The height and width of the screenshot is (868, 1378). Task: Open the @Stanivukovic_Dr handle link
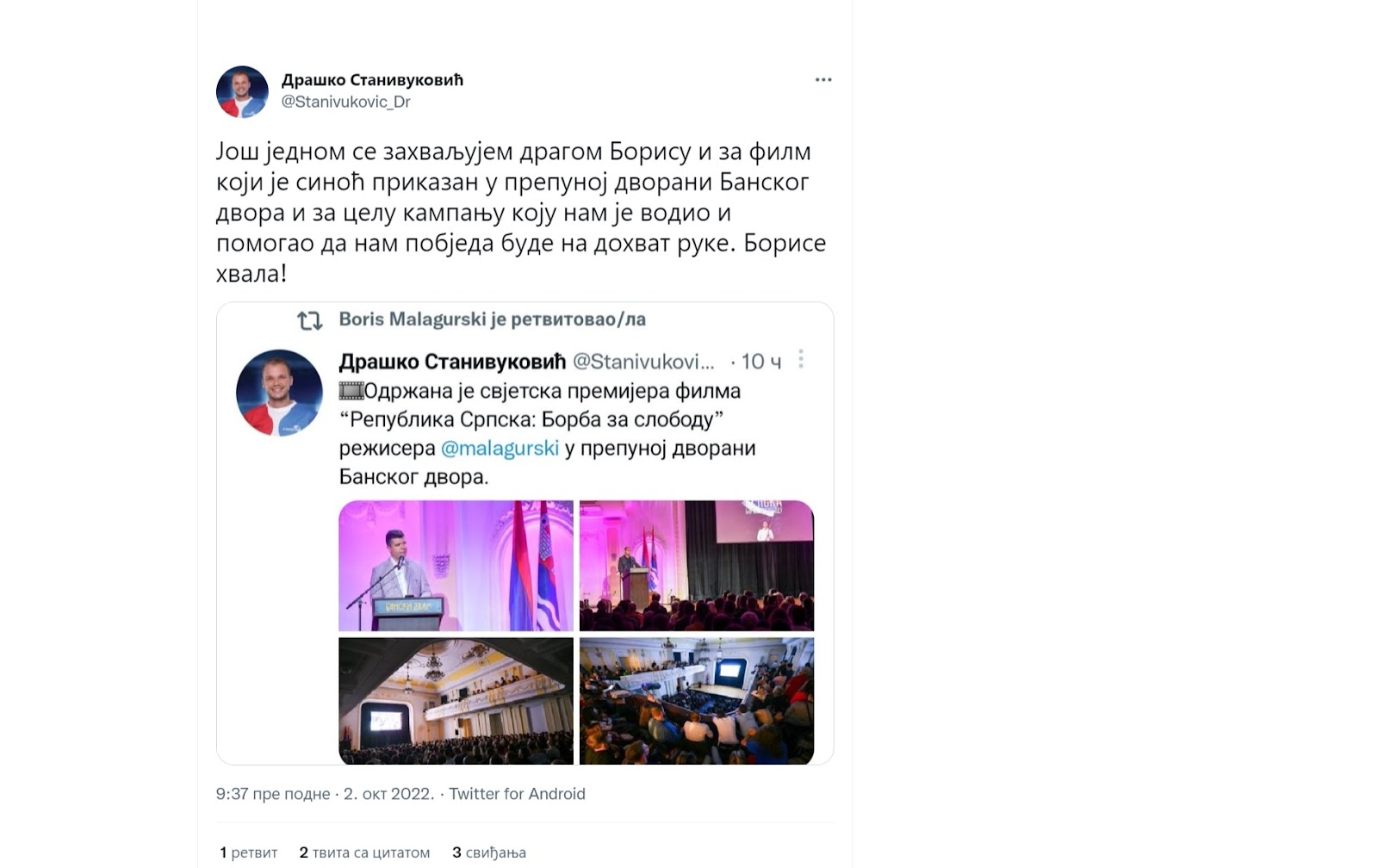345,102
